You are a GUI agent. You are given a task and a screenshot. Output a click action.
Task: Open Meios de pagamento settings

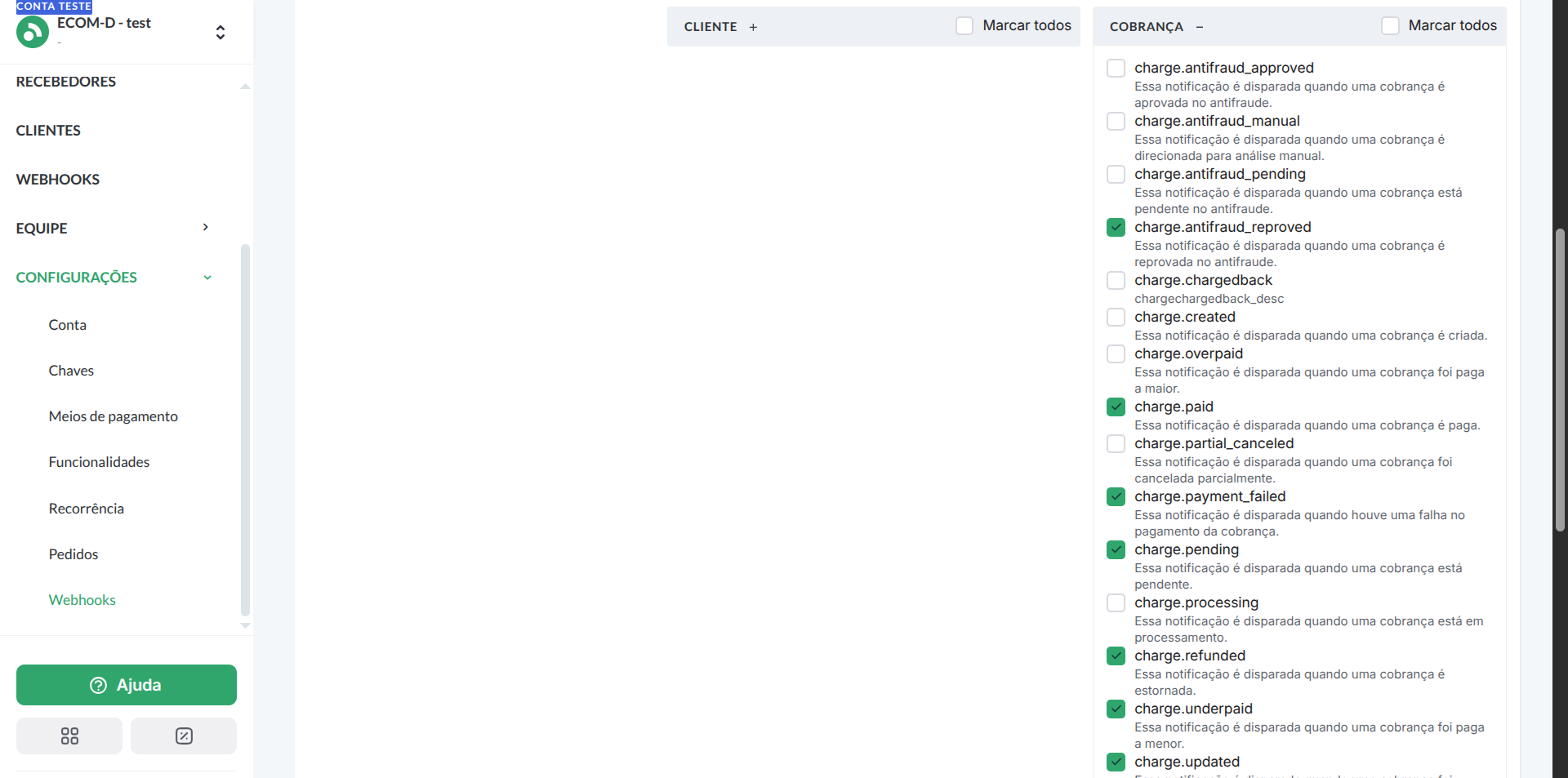click(x=113, y=416)
